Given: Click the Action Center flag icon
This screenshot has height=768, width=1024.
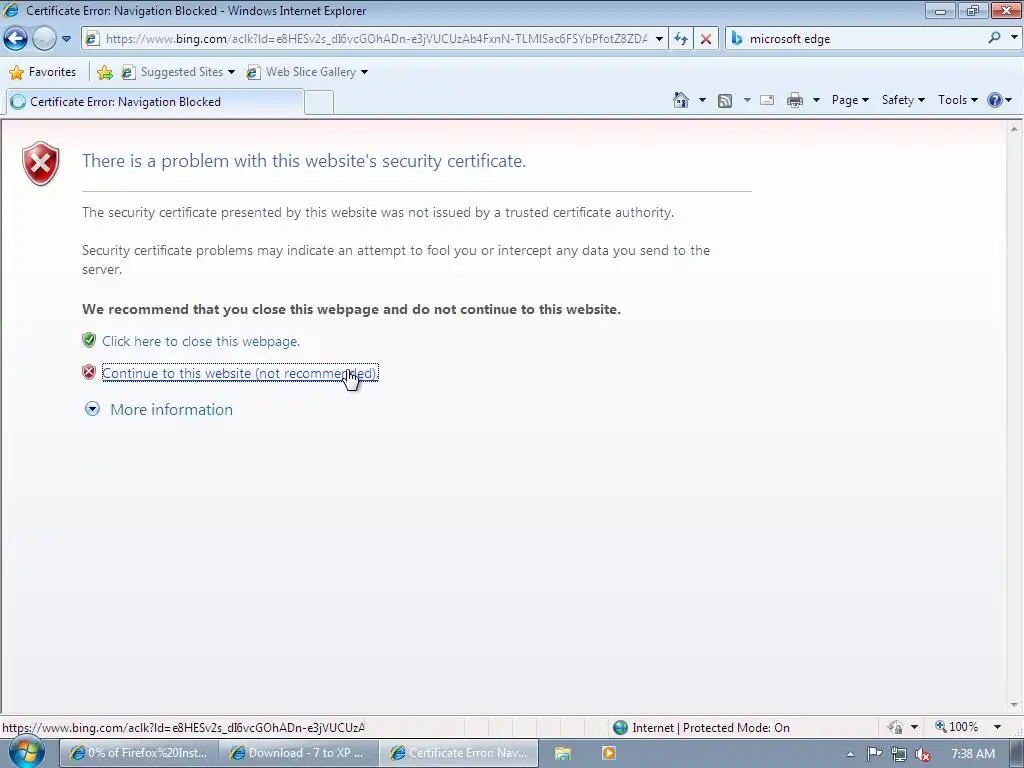Looking at the screenshot, I should (874, 754).
